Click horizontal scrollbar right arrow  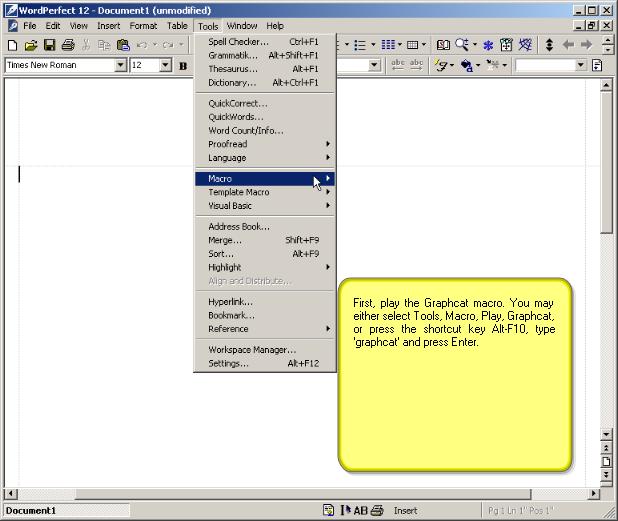point(593,493)
